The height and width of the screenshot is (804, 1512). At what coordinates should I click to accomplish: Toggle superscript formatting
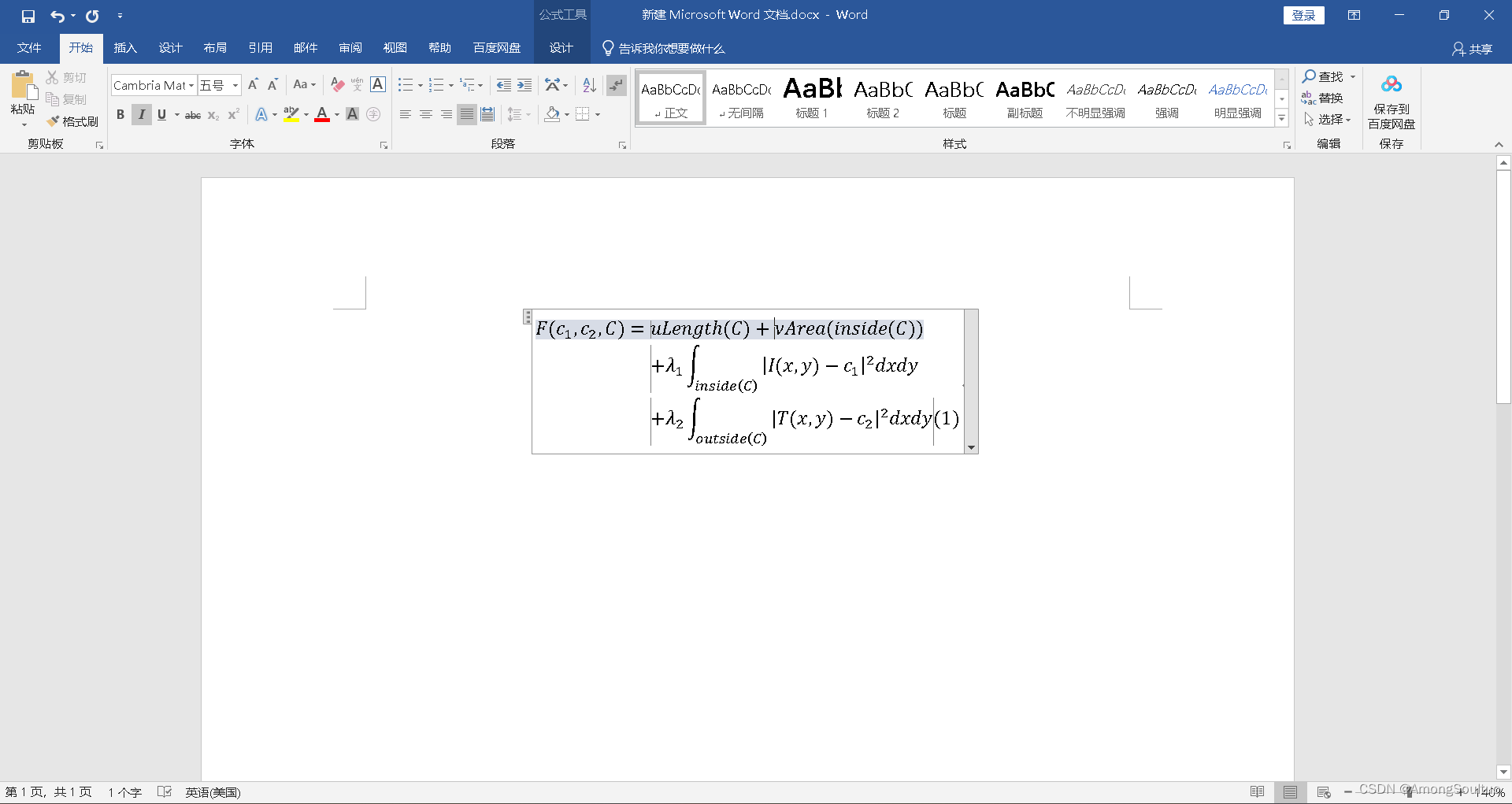point(233,114)
